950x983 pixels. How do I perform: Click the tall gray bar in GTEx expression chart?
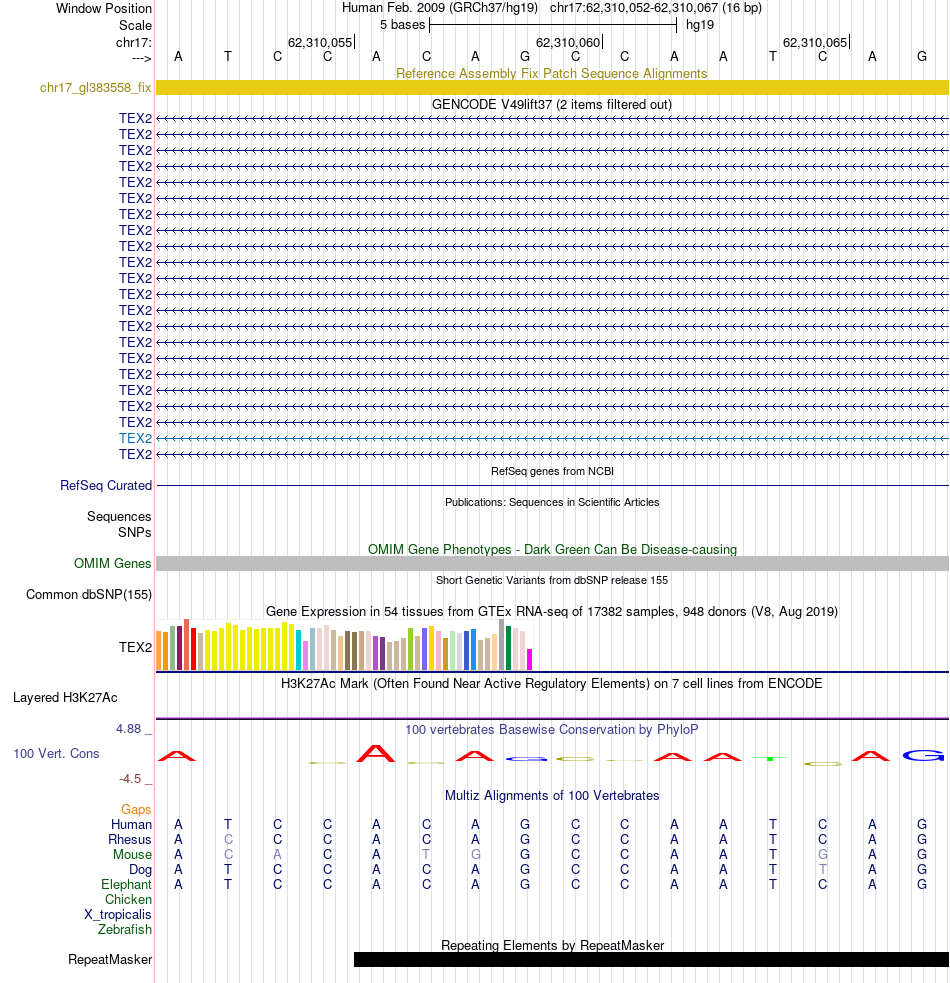(x=502, y=644)
